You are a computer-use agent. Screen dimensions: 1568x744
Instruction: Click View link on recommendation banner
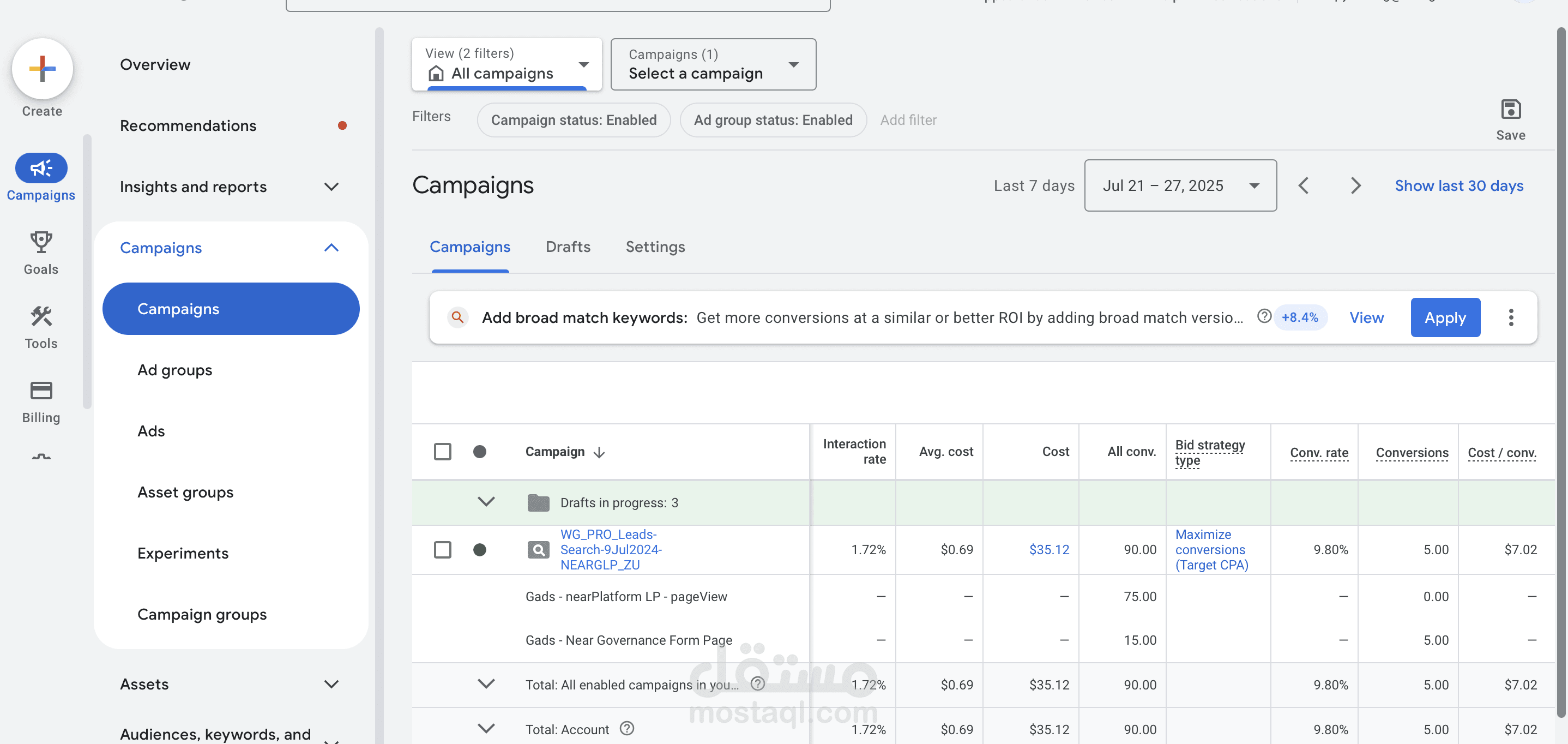coord(1366,317)
